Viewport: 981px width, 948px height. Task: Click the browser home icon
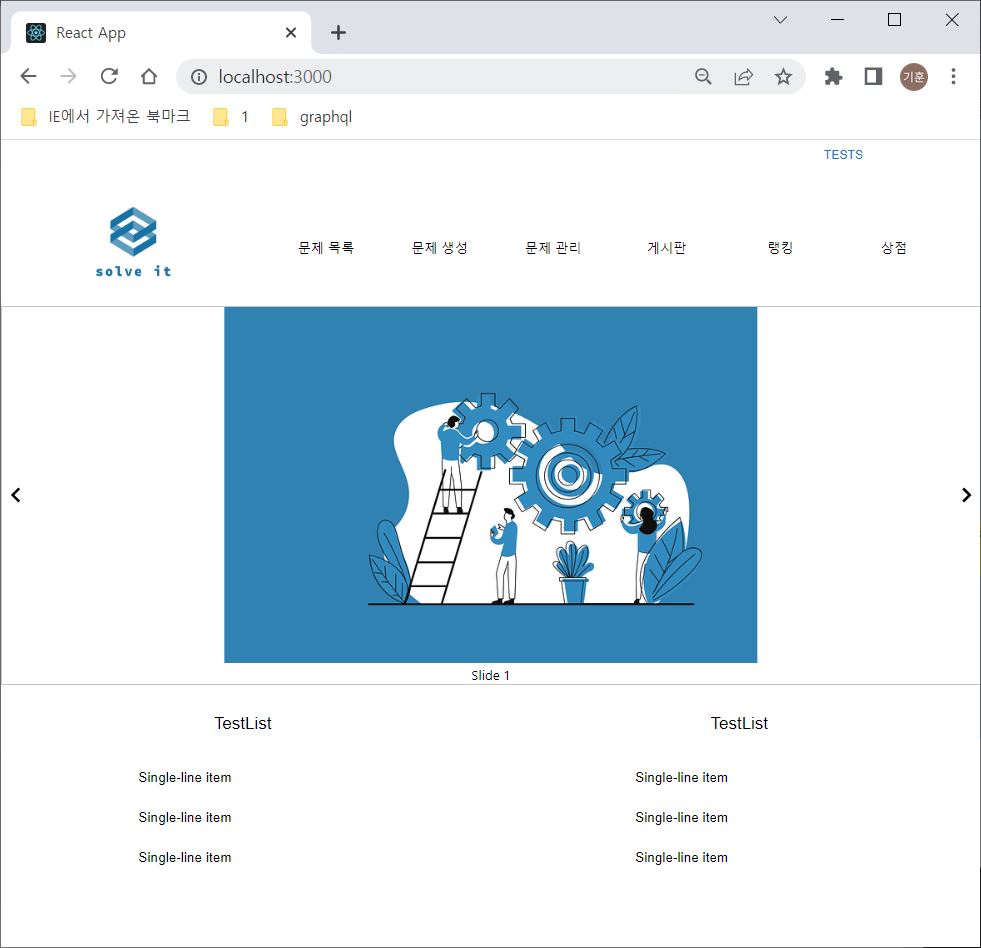click(x=149, y=76)
